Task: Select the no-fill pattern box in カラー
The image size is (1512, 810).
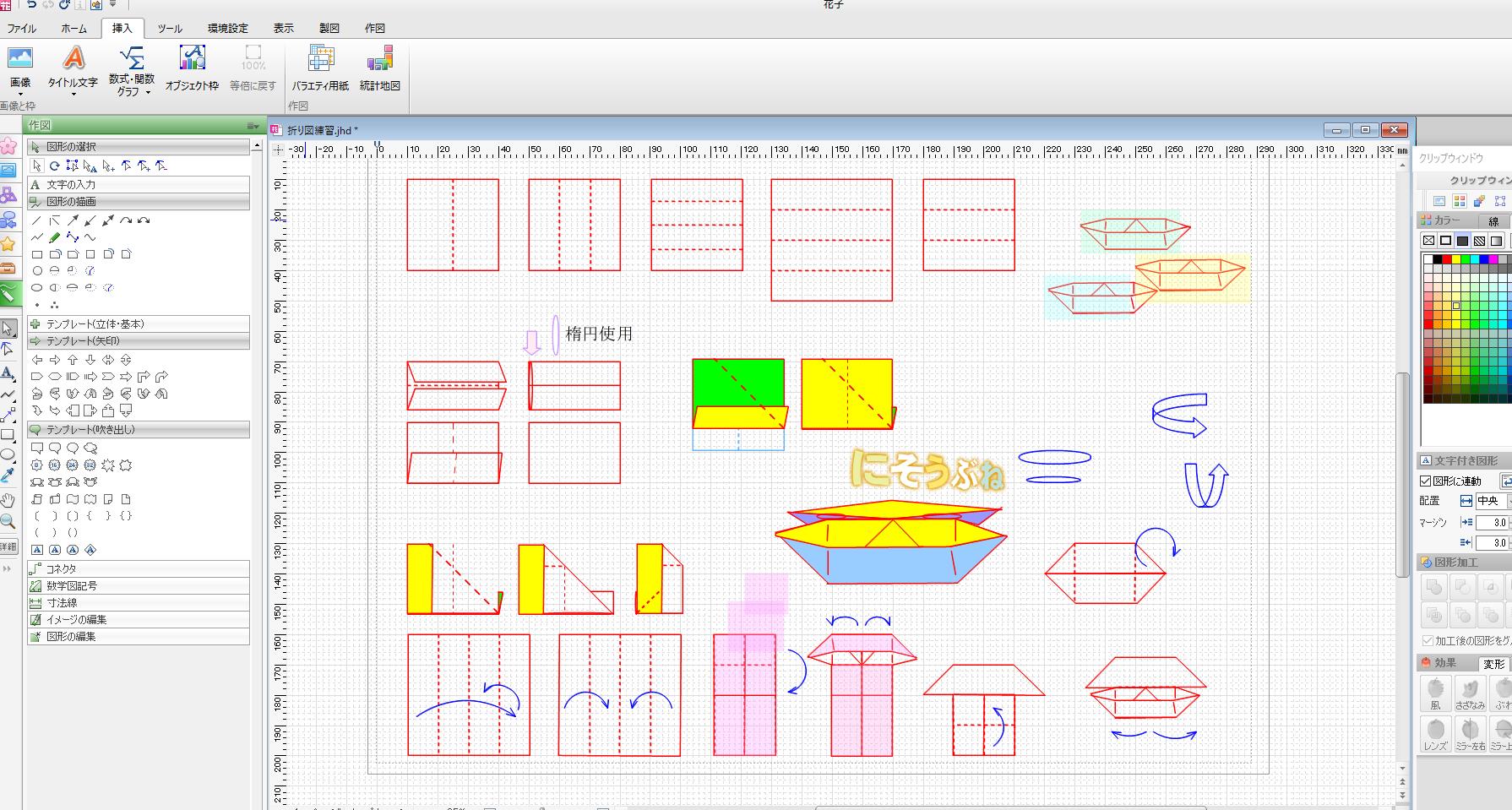Action: pos(1428,241)
